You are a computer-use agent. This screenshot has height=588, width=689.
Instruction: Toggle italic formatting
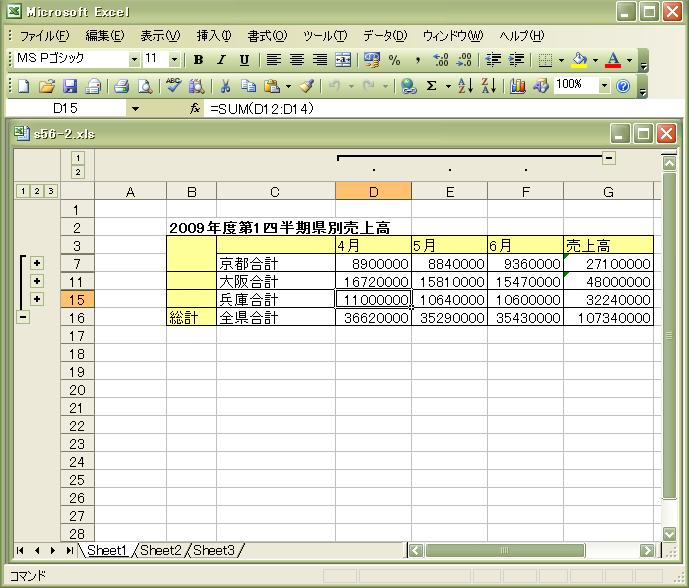221,60
